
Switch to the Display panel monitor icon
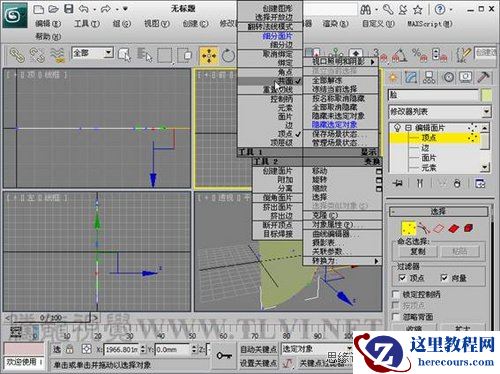coord(465,77)
